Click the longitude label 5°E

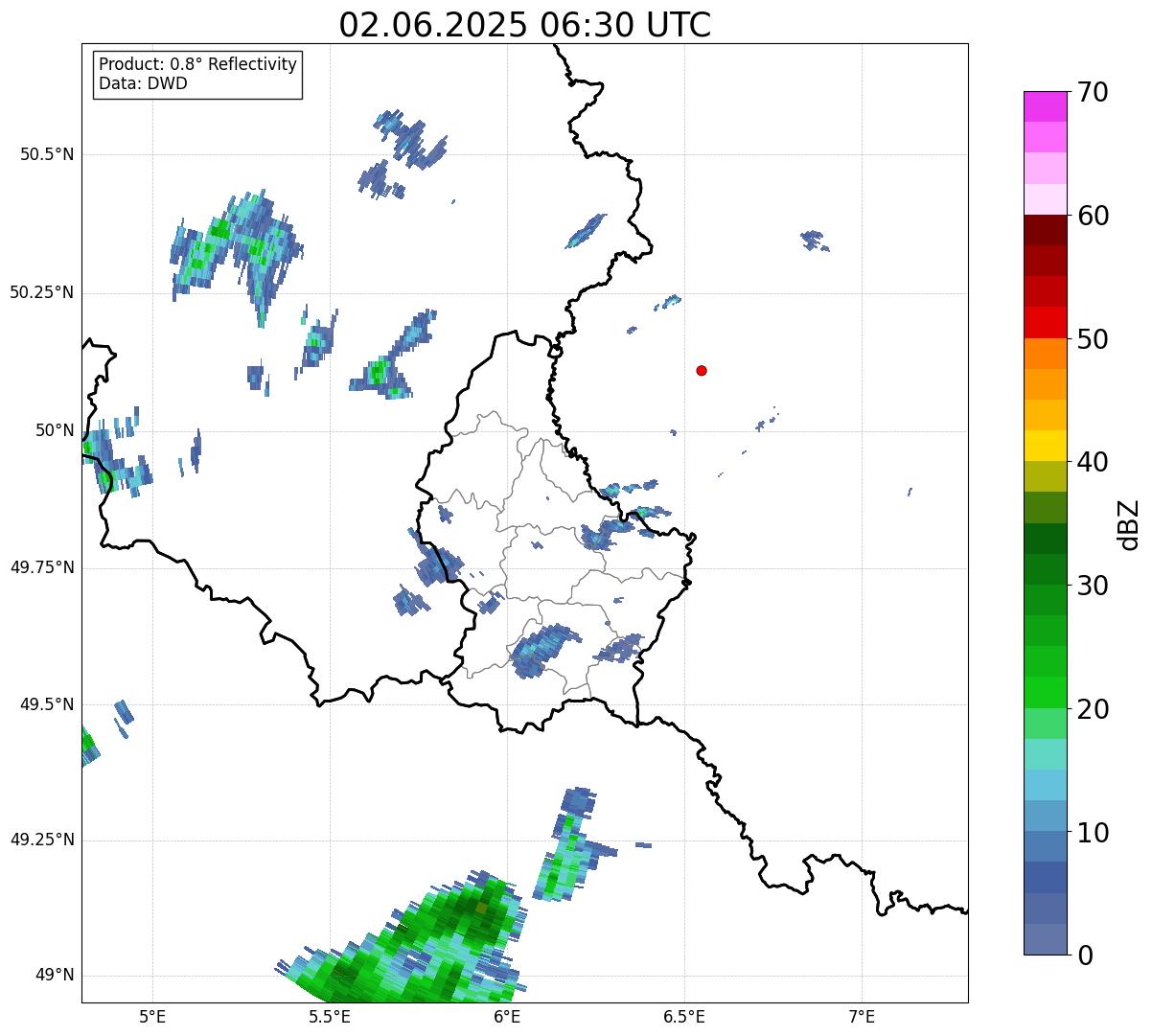tap(152, 1017)
